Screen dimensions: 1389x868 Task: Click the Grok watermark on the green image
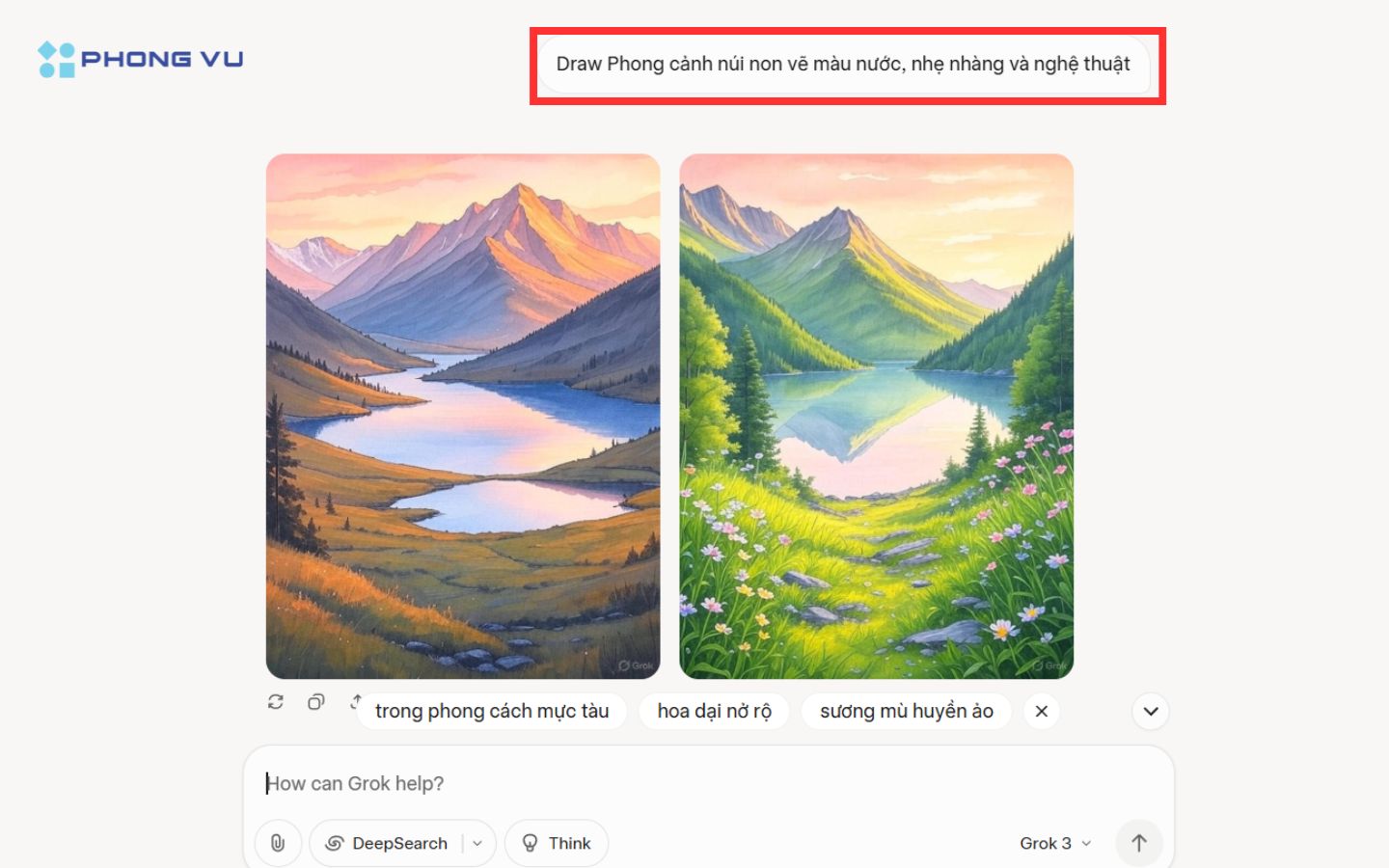[1049, 665]
